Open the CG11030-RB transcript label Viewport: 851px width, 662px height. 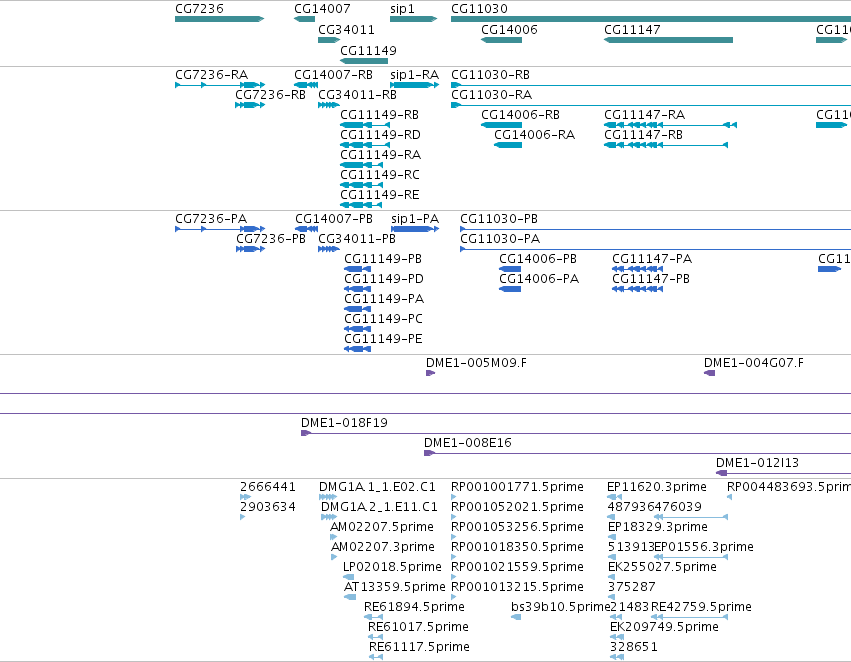[491, 75]
